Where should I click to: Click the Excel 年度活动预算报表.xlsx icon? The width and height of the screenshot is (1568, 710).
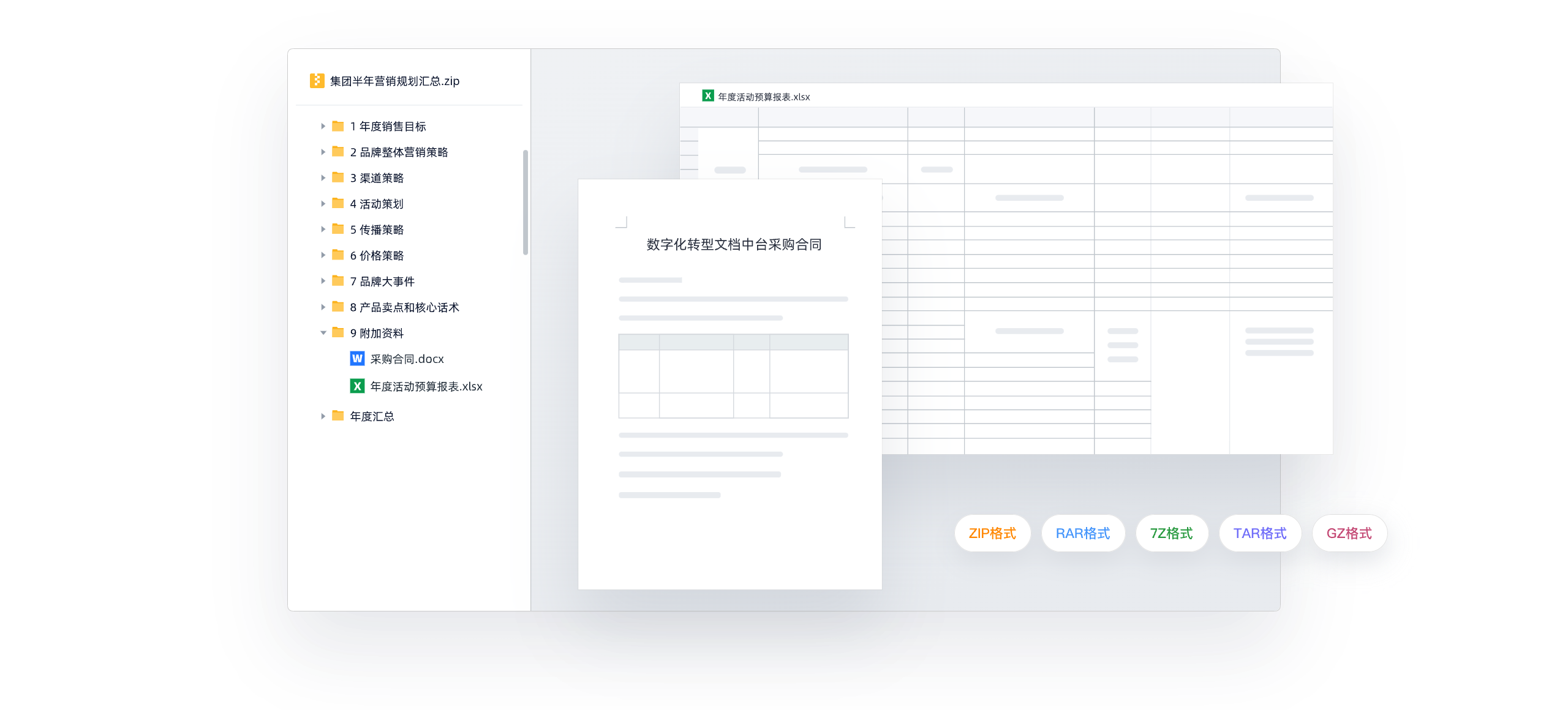355,384
